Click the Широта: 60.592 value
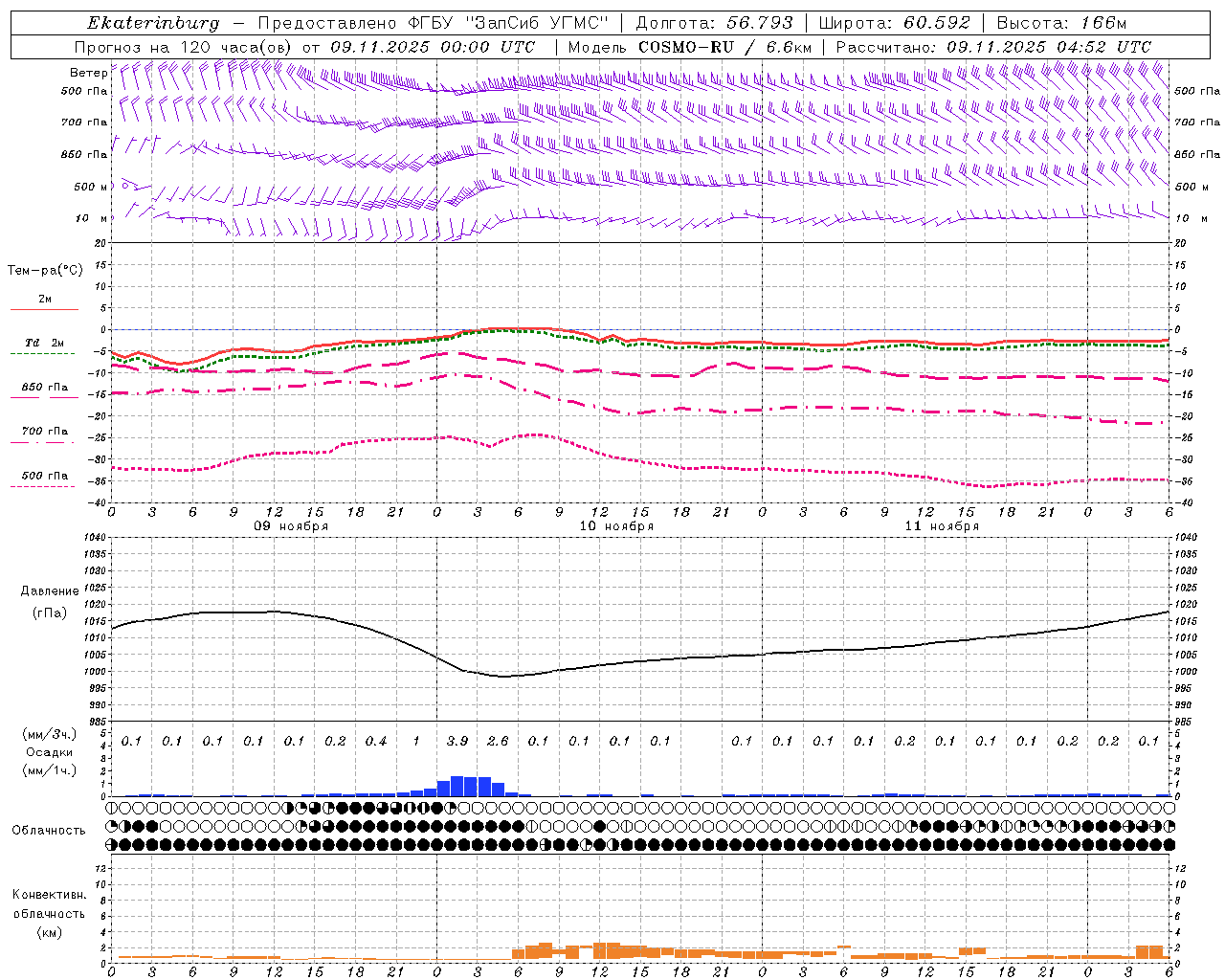Screen dimensions: 1225x980 (894, 23)
